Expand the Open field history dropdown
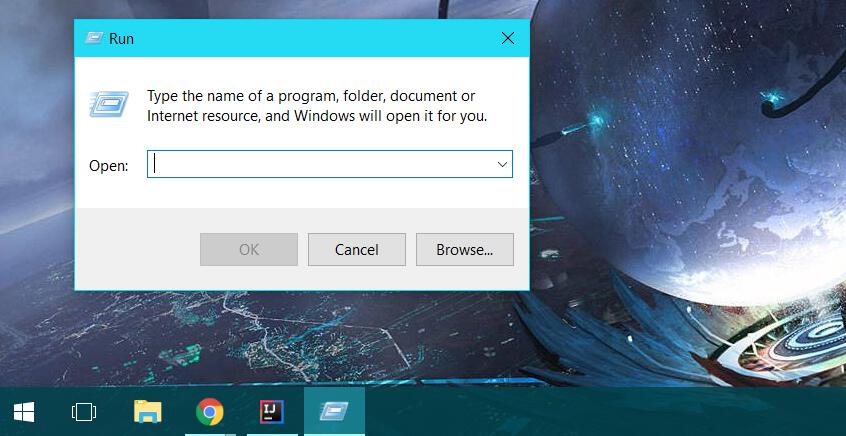Screen dimensions: 846x436 pos(502,164)
